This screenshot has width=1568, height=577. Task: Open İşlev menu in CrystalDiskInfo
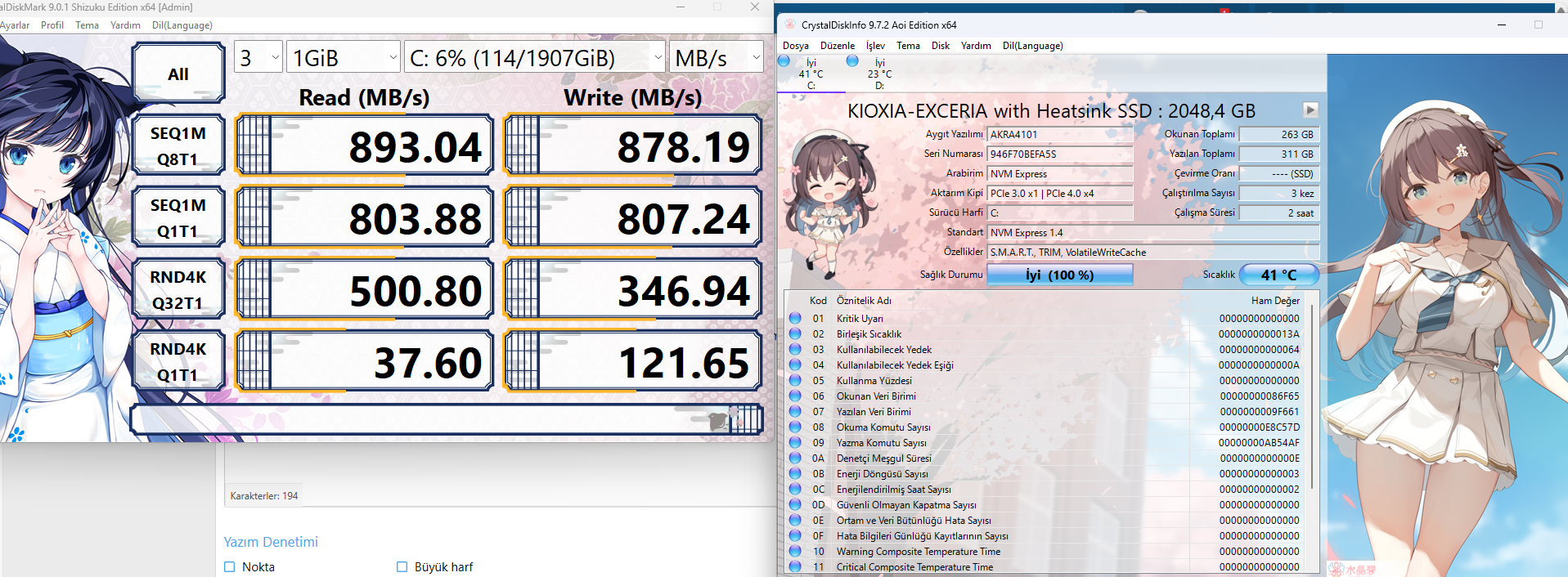coord(875,46)
